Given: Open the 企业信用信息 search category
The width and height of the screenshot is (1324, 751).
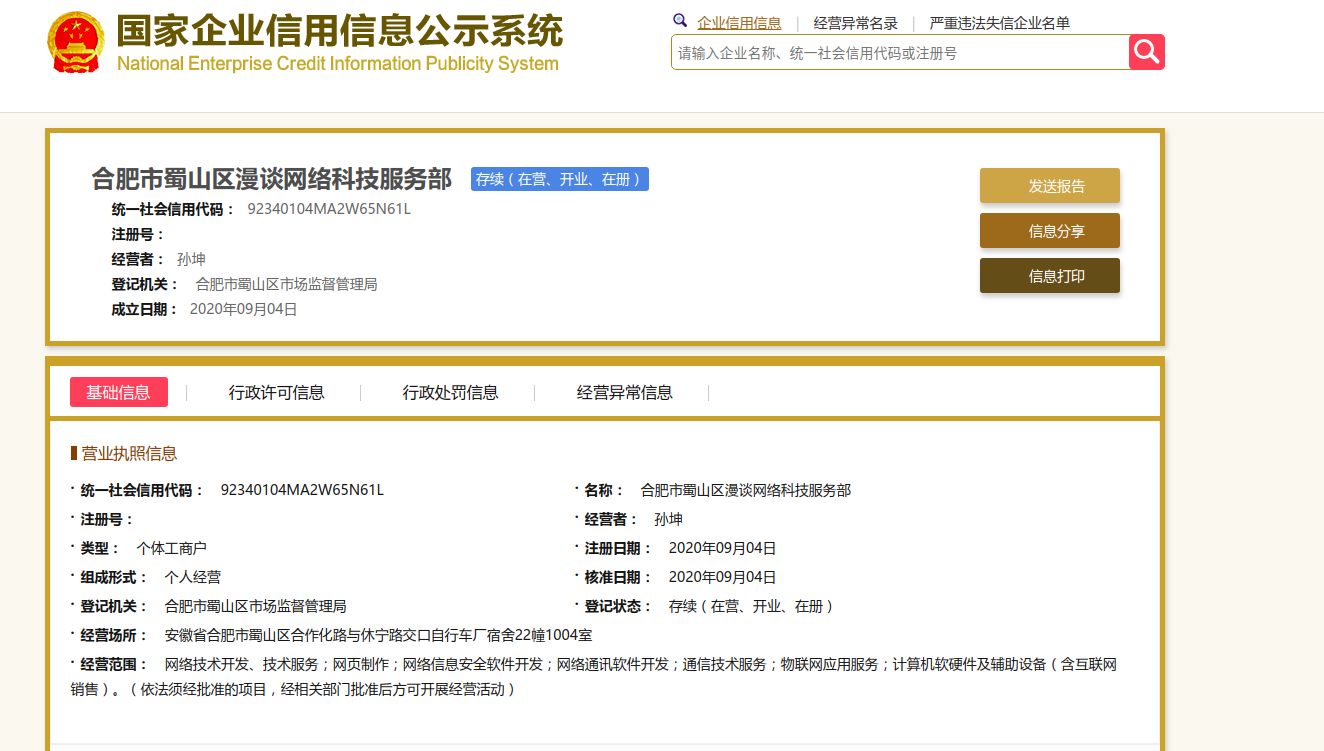Looking at the screenshot, I should [x=739, y=23].
